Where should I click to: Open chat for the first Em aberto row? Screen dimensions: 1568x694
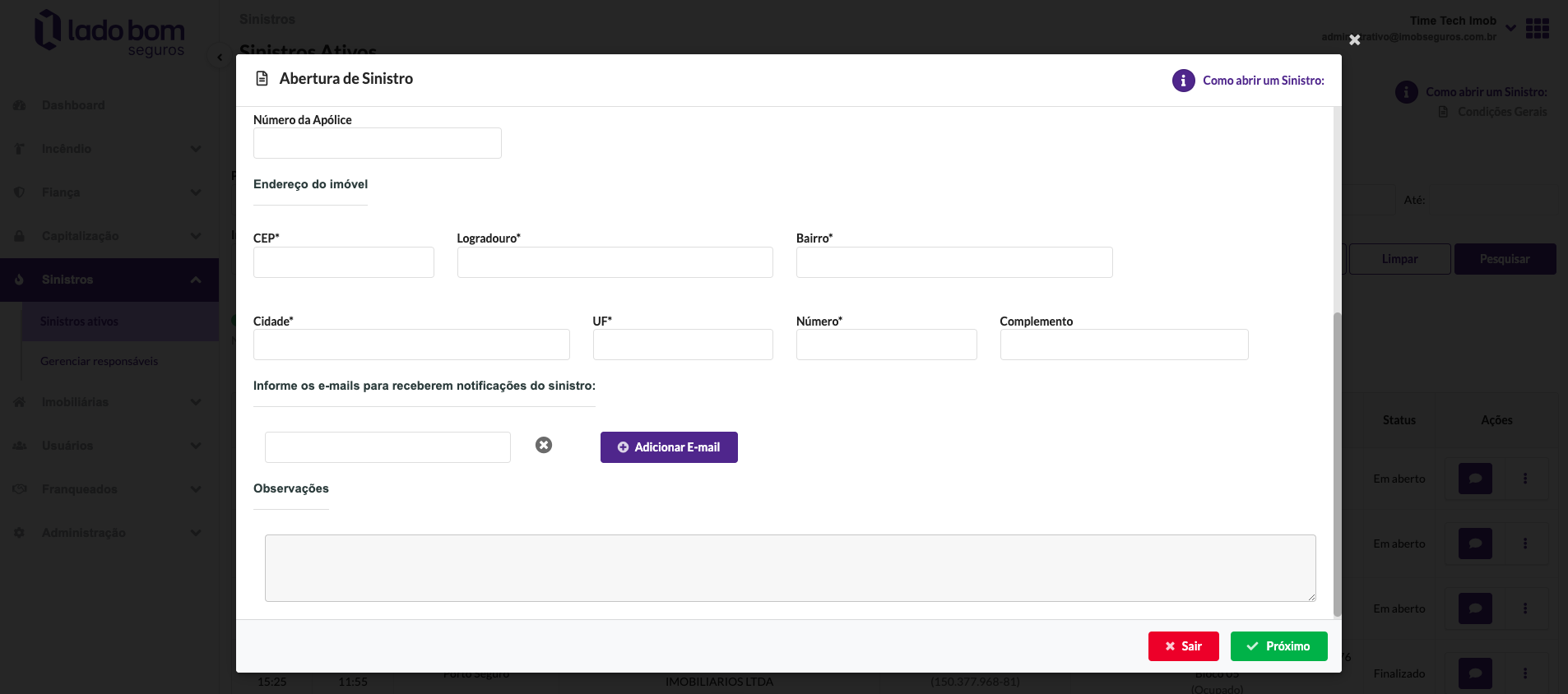click(1475, 479)
